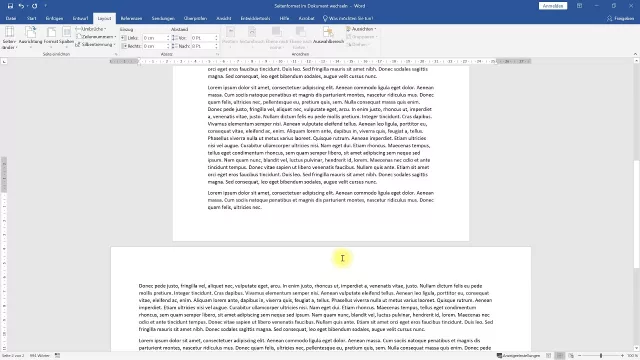Switch to the Sendungen tab
Viewport: 640px width, 360px height.
tap(163, 18)
